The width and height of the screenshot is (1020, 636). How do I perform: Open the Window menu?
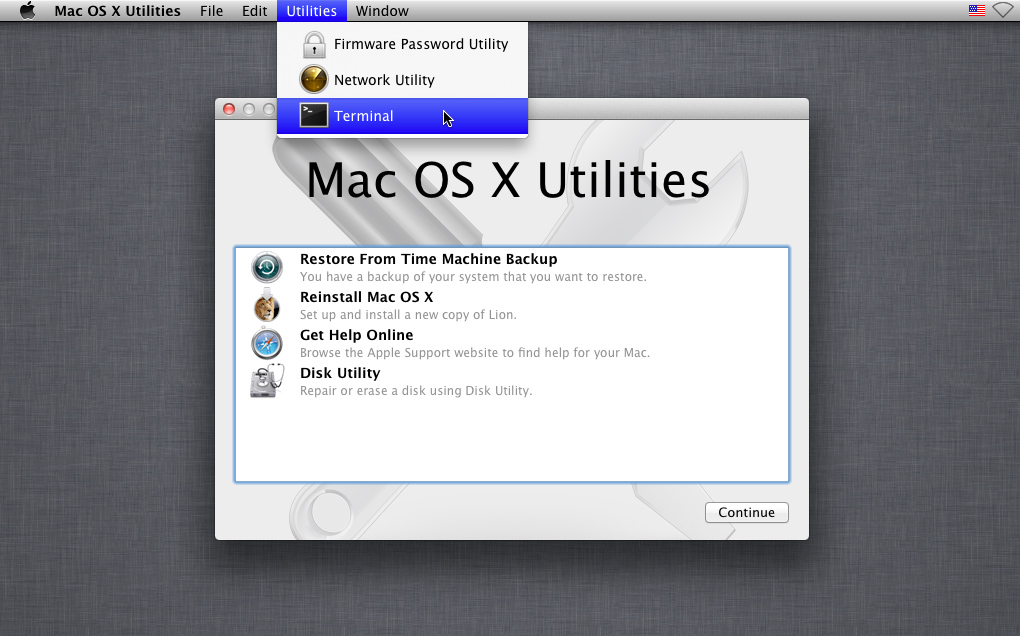pyautogui.click(x=382, y=11)
